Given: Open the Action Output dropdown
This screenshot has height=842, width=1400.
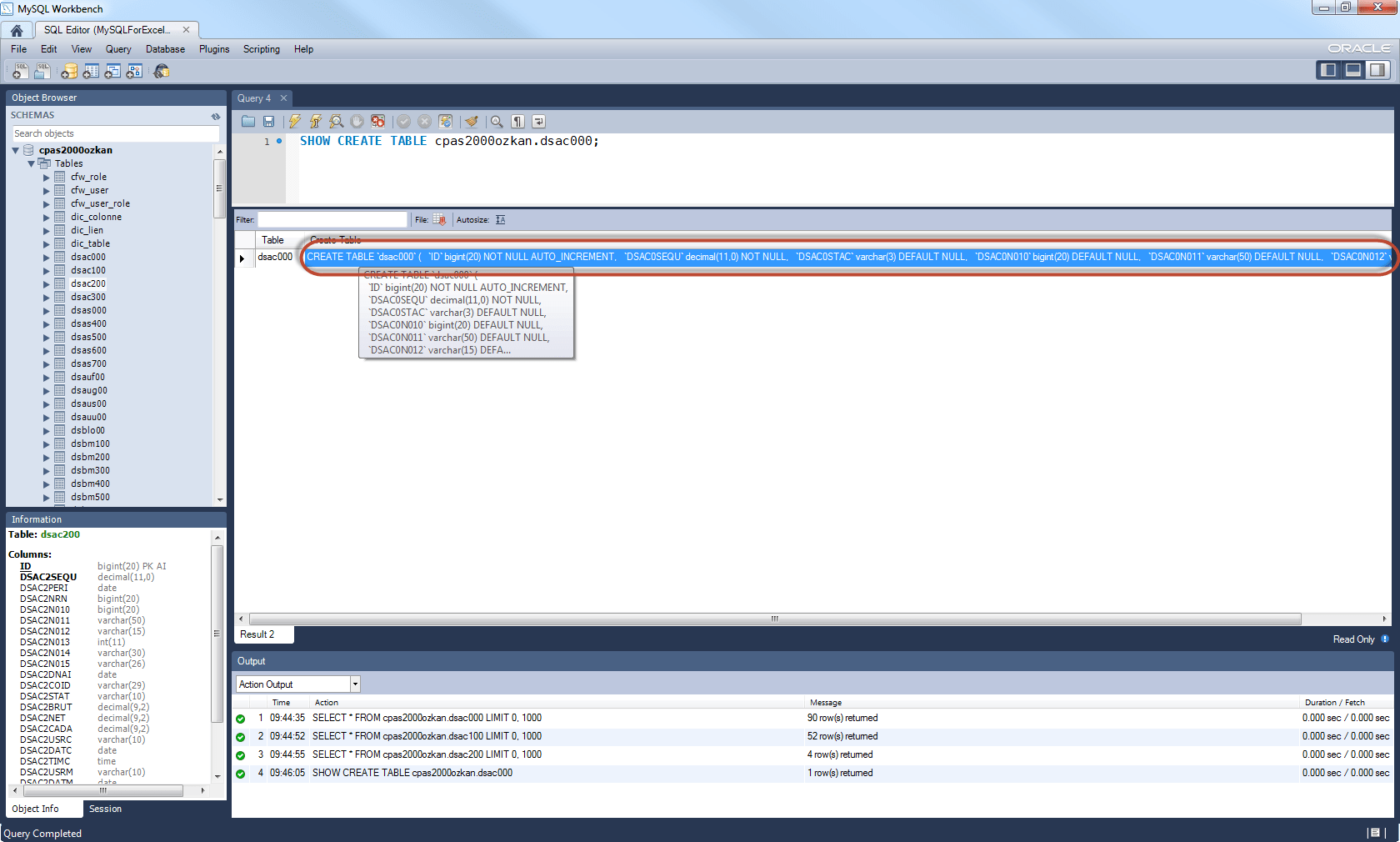Looking at the screenshot, I should coord(355,684).
